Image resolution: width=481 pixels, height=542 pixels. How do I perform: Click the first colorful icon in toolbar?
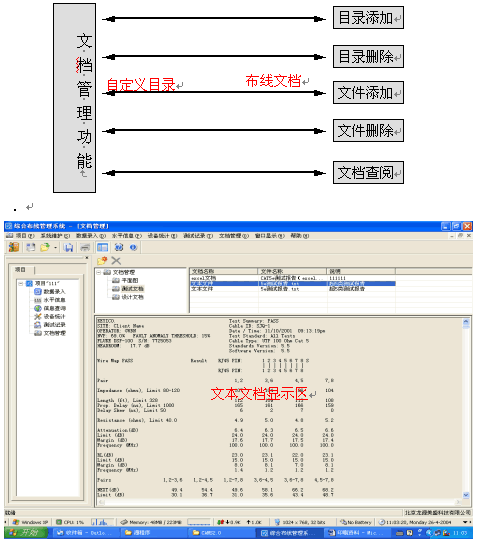14,247
